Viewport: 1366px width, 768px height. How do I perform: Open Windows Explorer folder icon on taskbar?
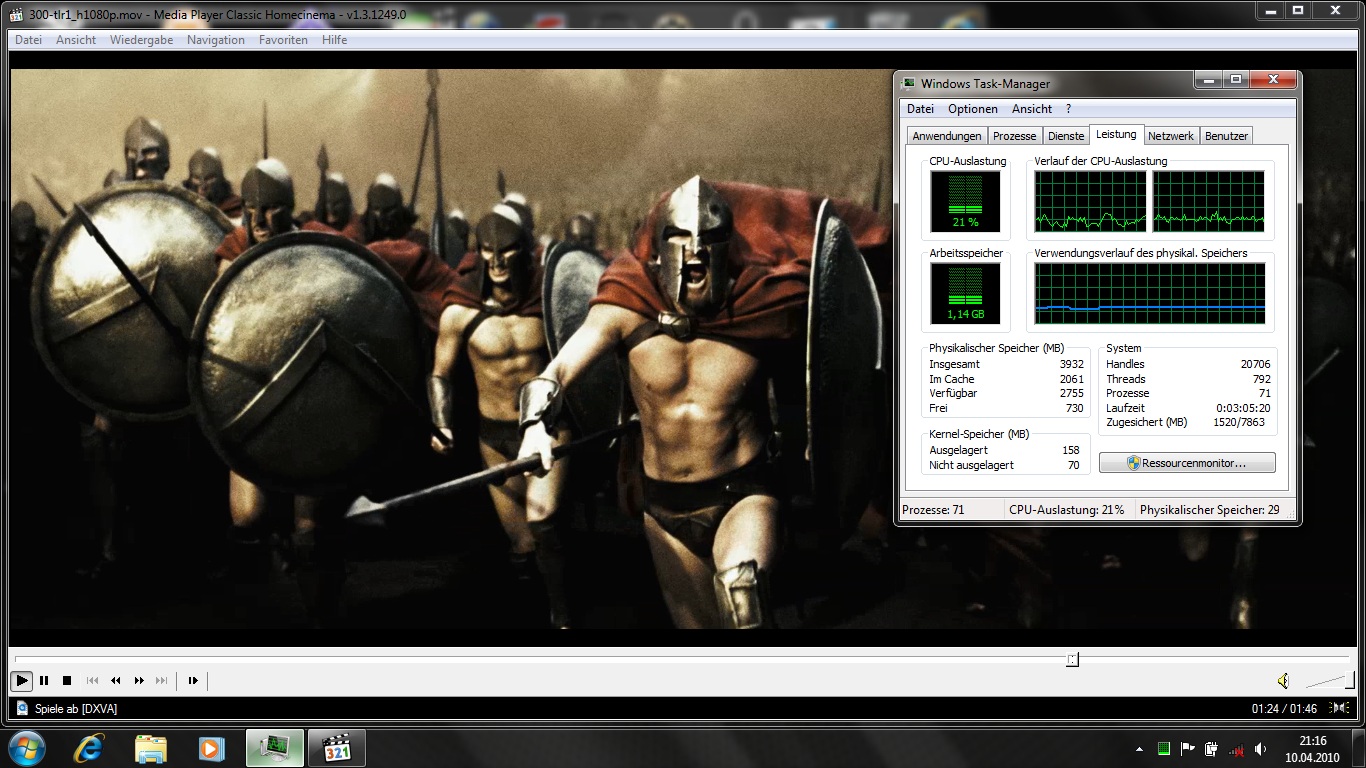(x=151, y=748)
